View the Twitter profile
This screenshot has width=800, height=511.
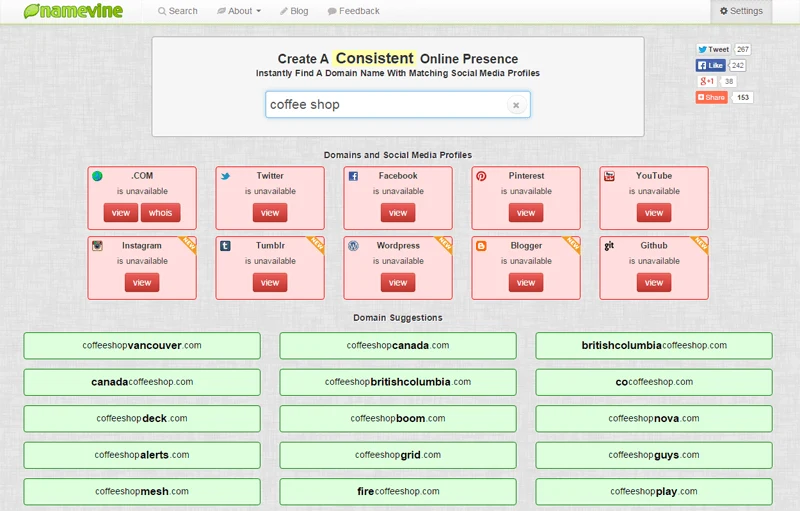(x=270, y=213)
